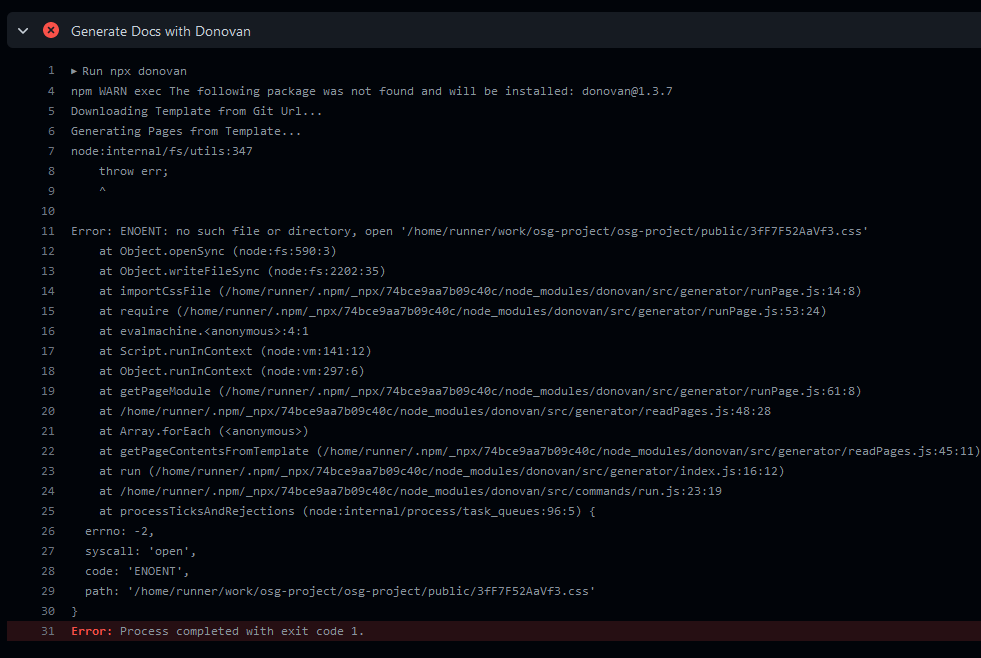Collapse the Generate Docs with Donovan step

(23, 31)
